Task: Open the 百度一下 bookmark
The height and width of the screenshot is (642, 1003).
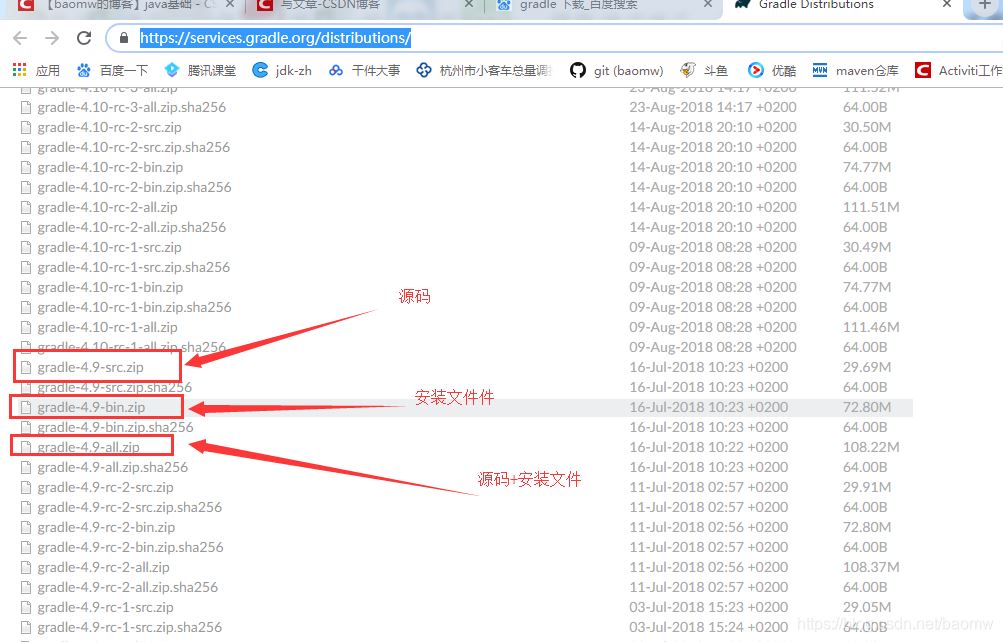Action: [112, 70]
